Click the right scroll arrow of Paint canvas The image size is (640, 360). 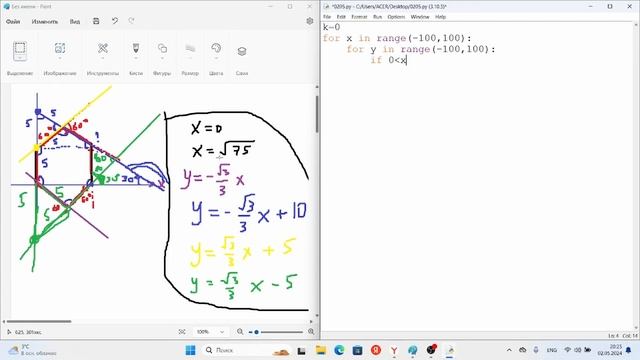coord(311,322)
